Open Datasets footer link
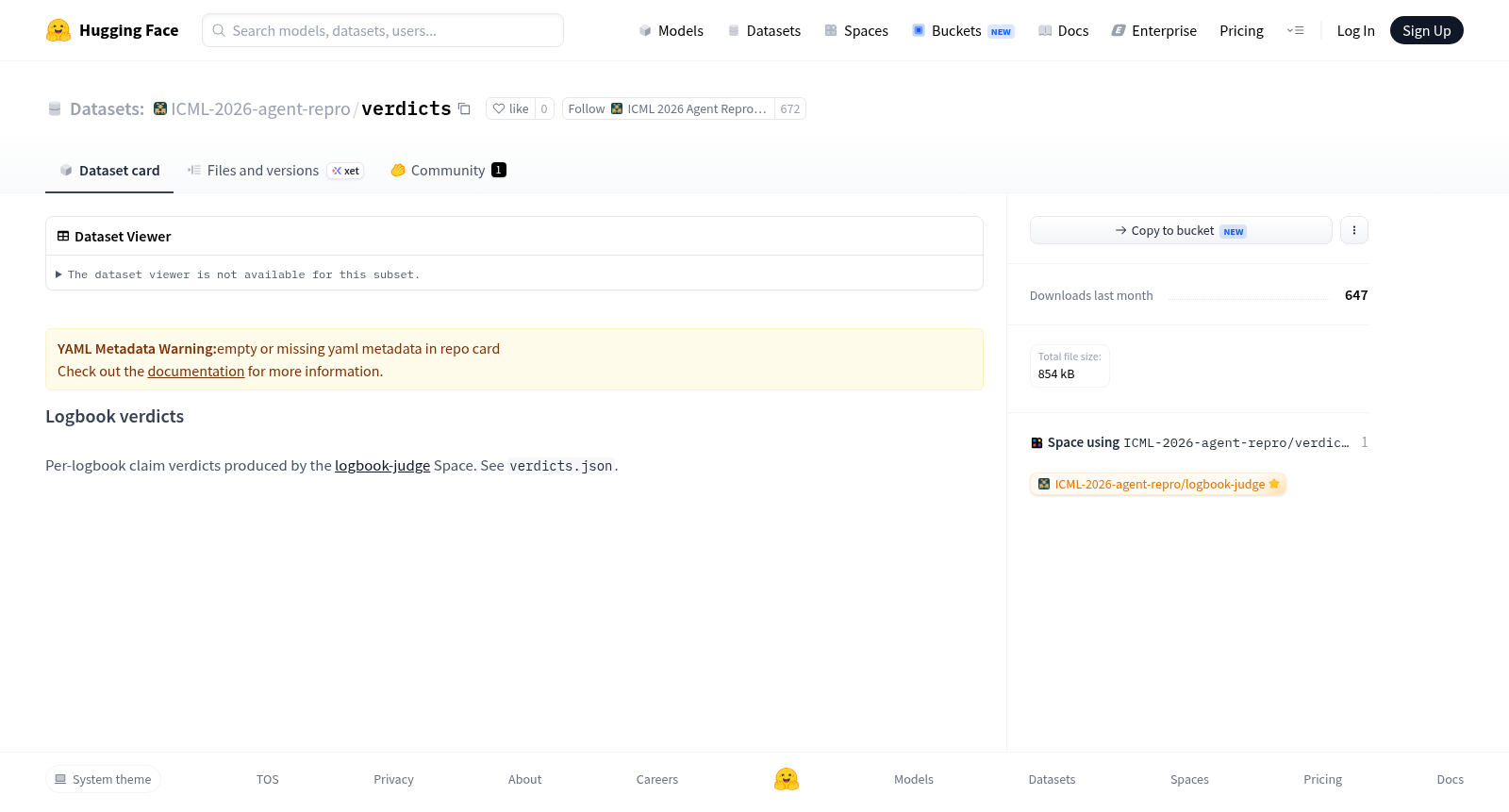This screenshot has height=812, width=1509. pyautogui.click(x=1052, y=779)
